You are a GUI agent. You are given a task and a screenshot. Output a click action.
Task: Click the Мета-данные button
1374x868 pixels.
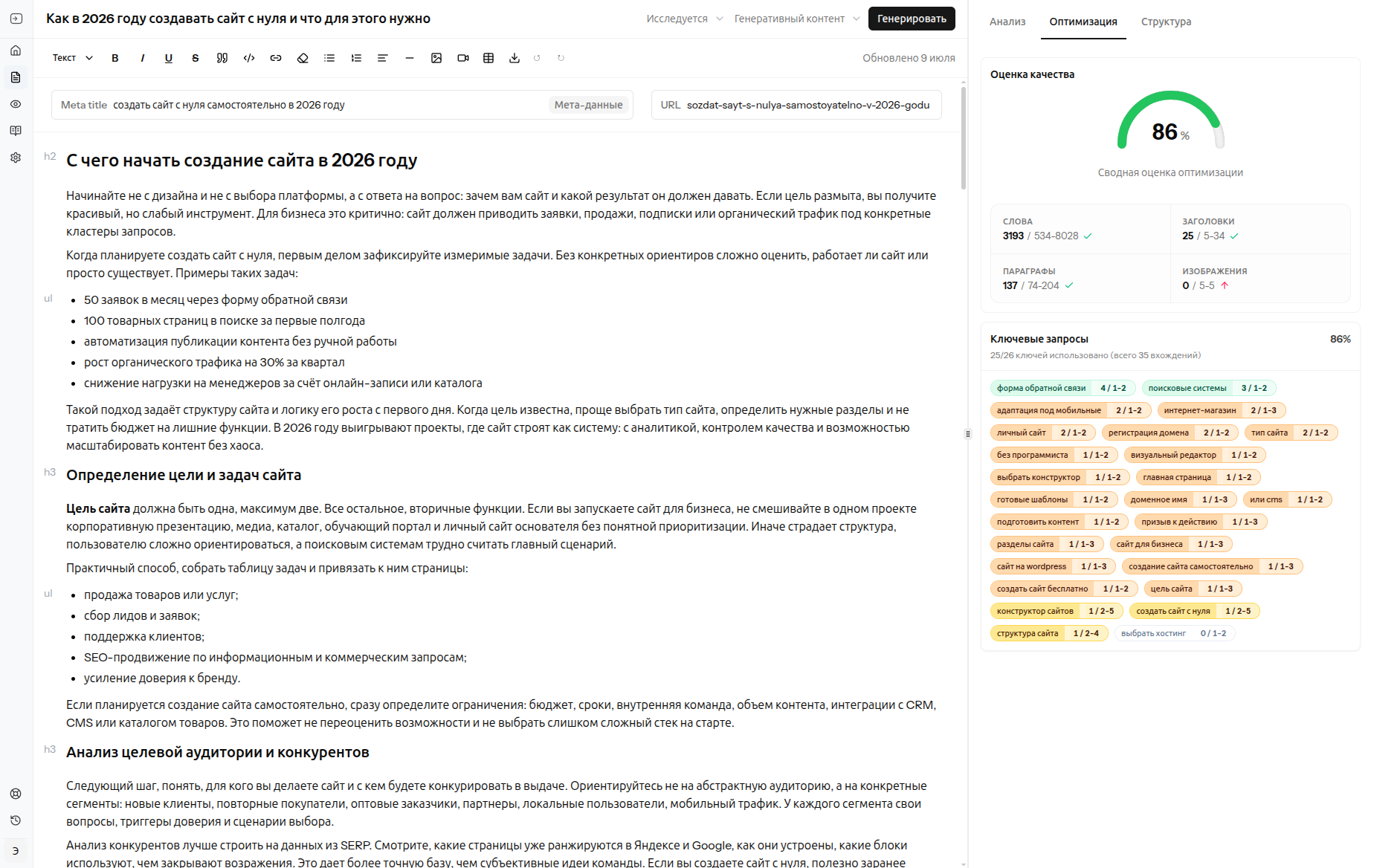pos(589,105)
